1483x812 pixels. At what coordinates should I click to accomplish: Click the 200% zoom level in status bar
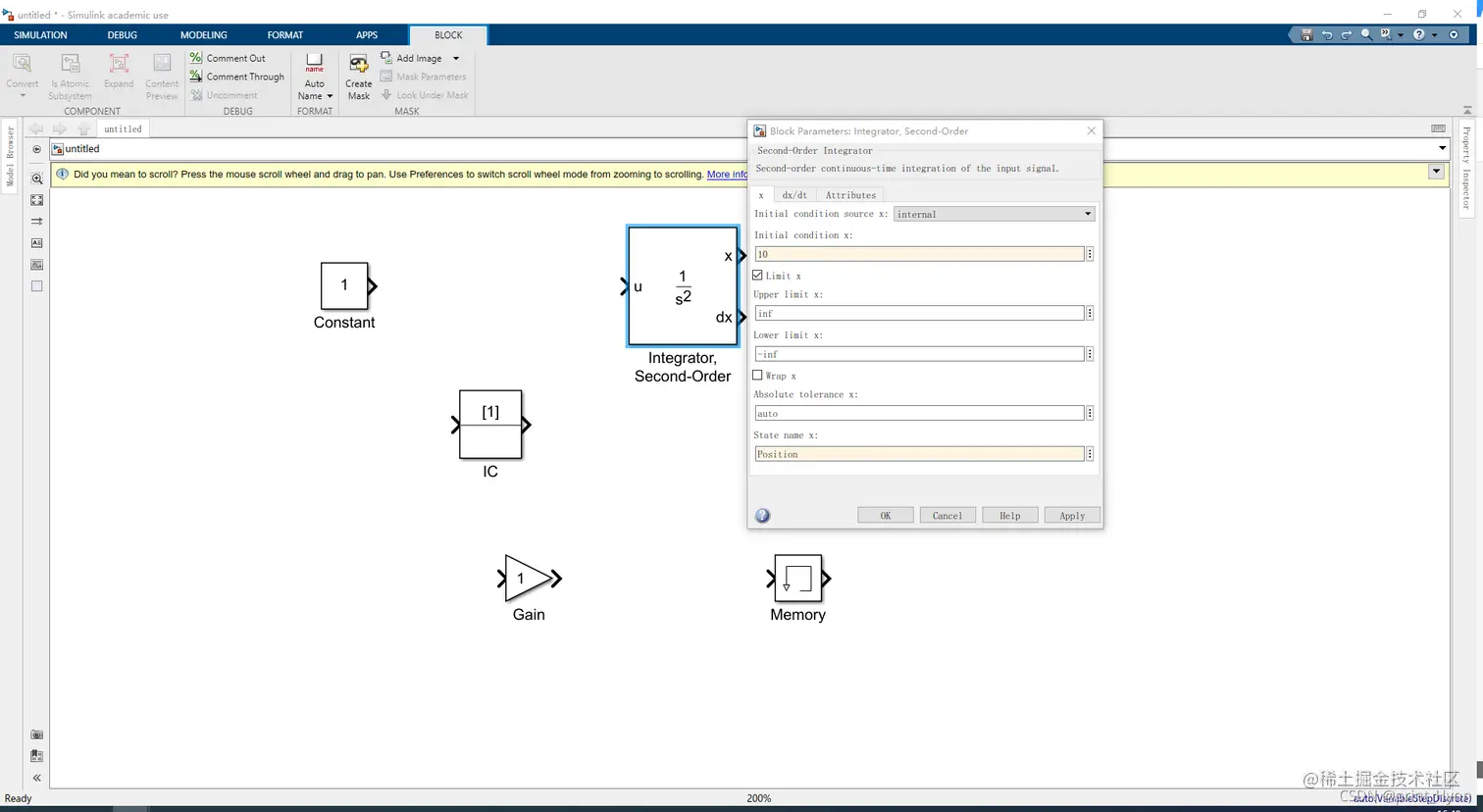[759, 798]
